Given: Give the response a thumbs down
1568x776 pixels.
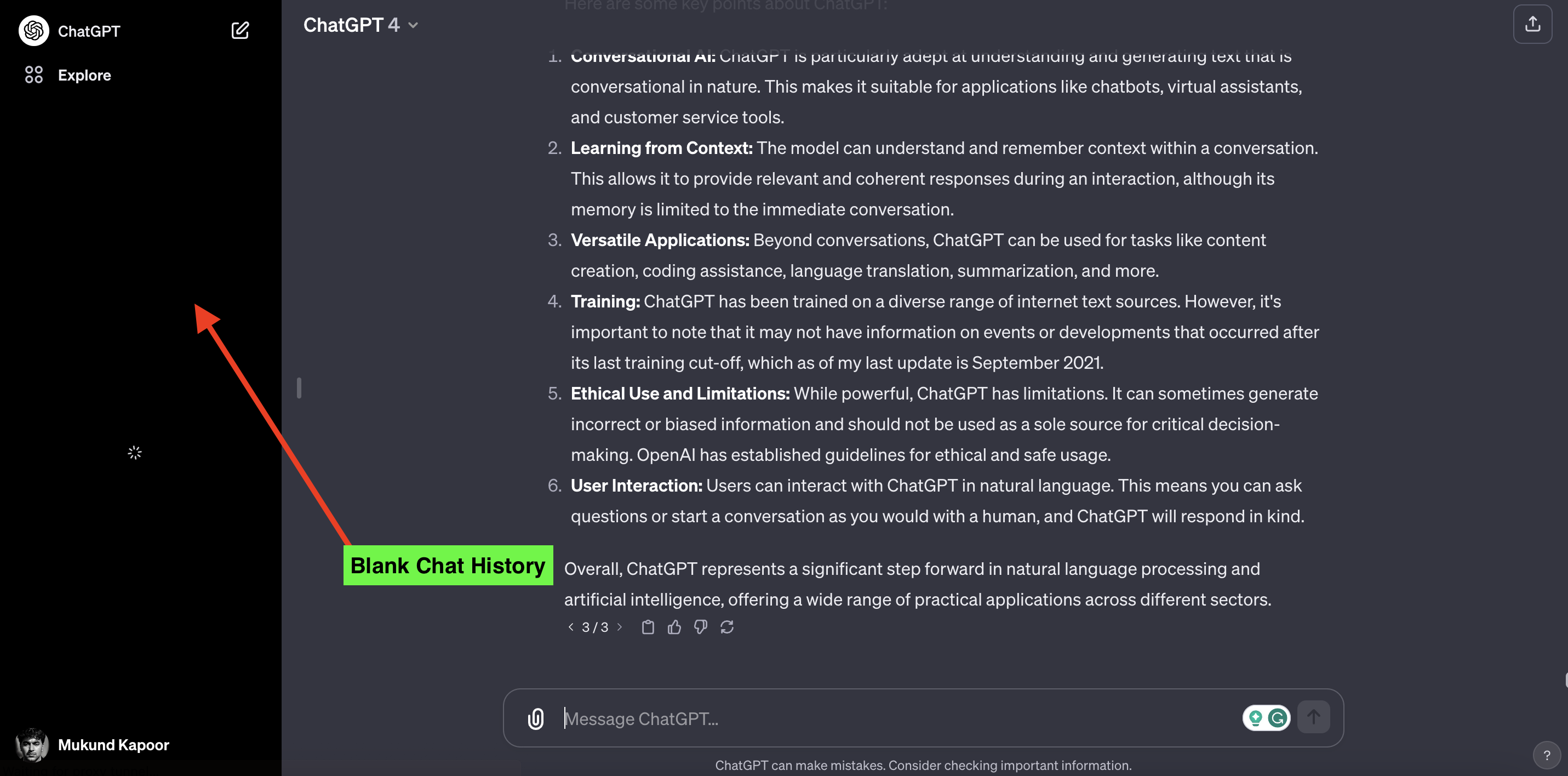Looking at the screenshot, I should click(700, 627).
